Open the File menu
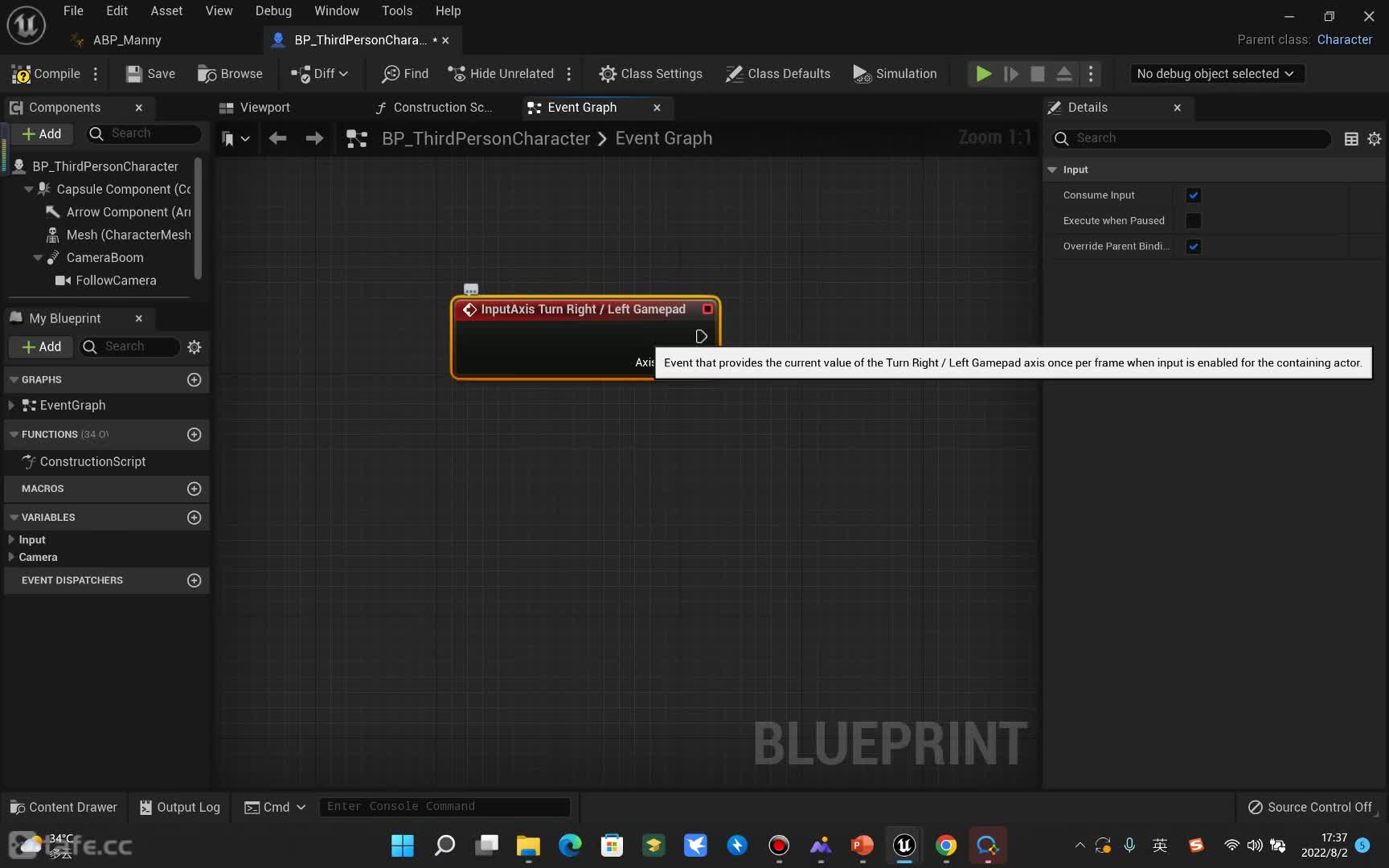Screen dimensions: 1389x868 point(73,10)
